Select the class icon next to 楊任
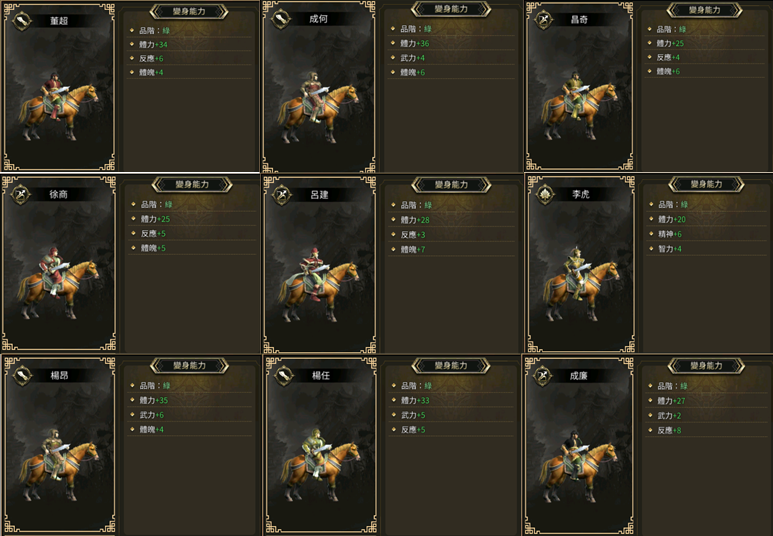This screenshot has height=536, width=773. (283, 375)
